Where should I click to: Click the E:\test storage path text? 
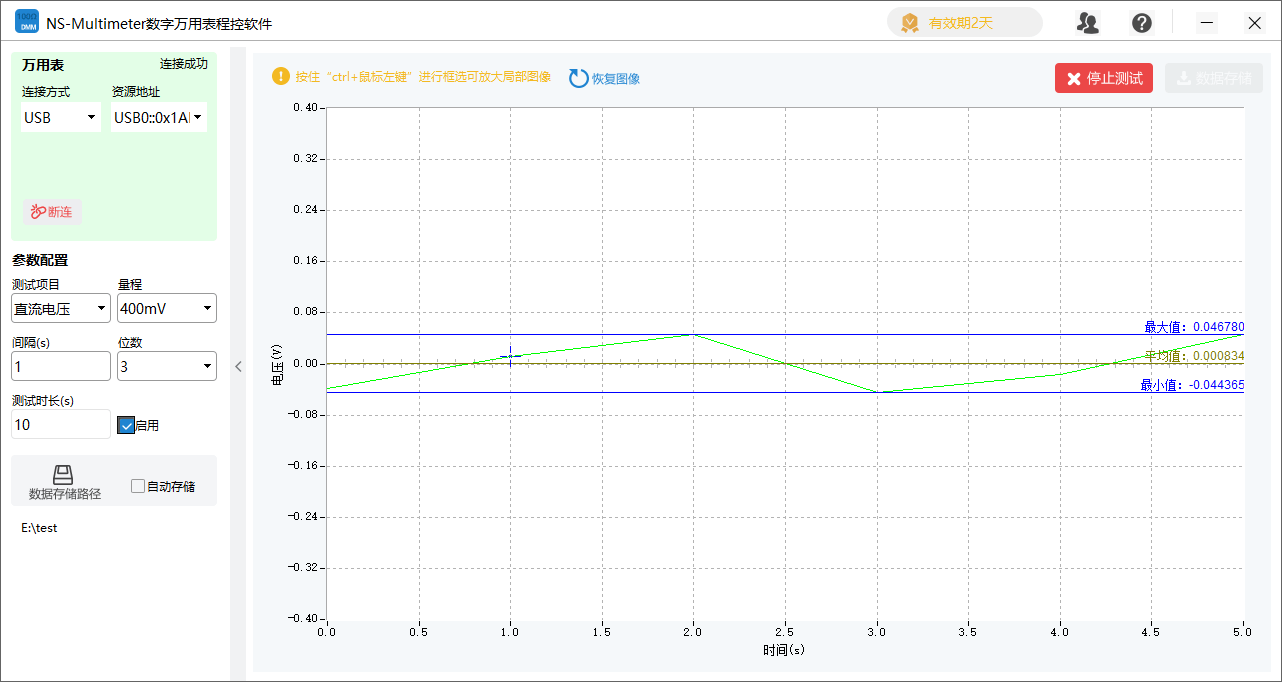pos(39,527)
